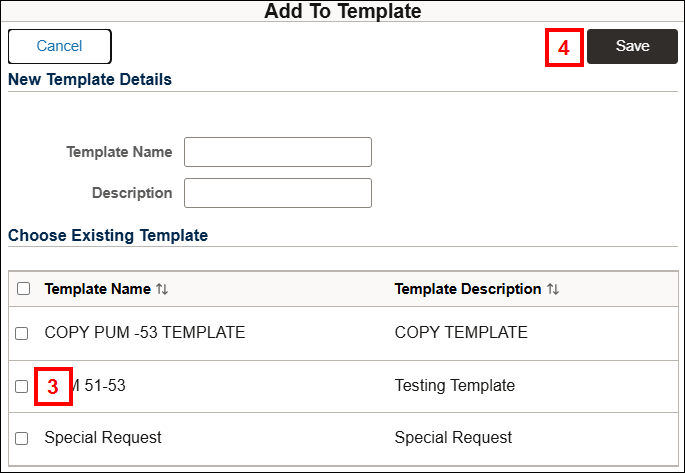
Task: Click the Cancel button
Action: pyautogui.click(x=59, y=46)
